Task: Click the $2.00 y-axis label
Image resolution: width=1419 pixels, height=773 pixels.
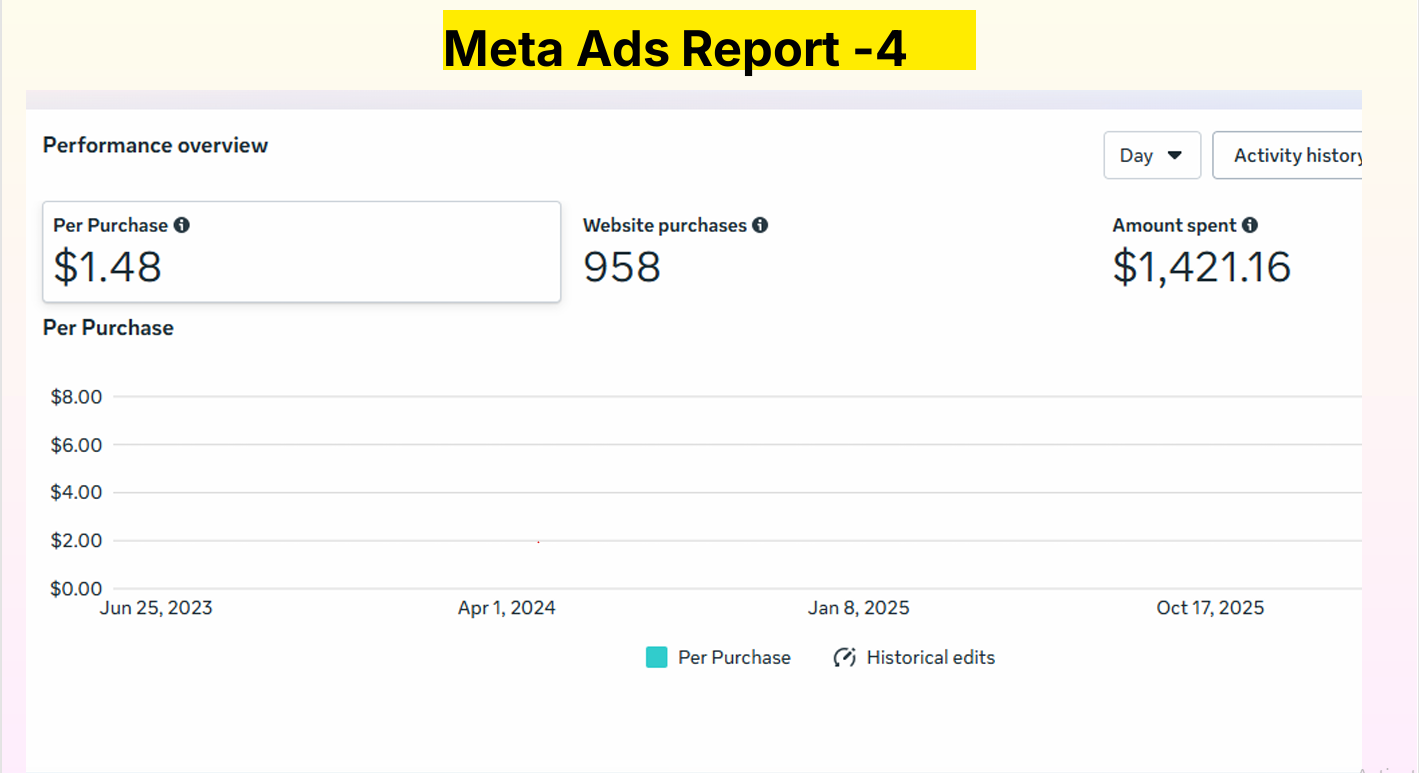Action: 76,540
